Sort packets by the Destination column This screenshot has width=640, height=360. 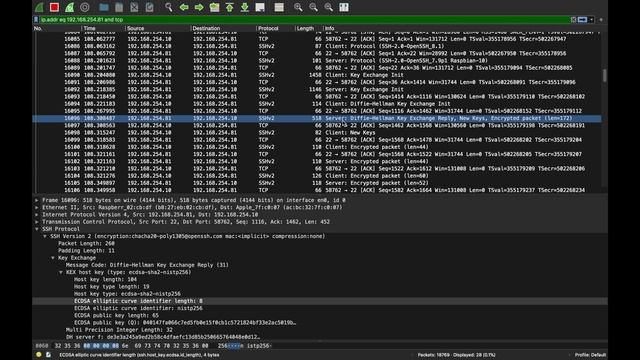click(223, 29)
